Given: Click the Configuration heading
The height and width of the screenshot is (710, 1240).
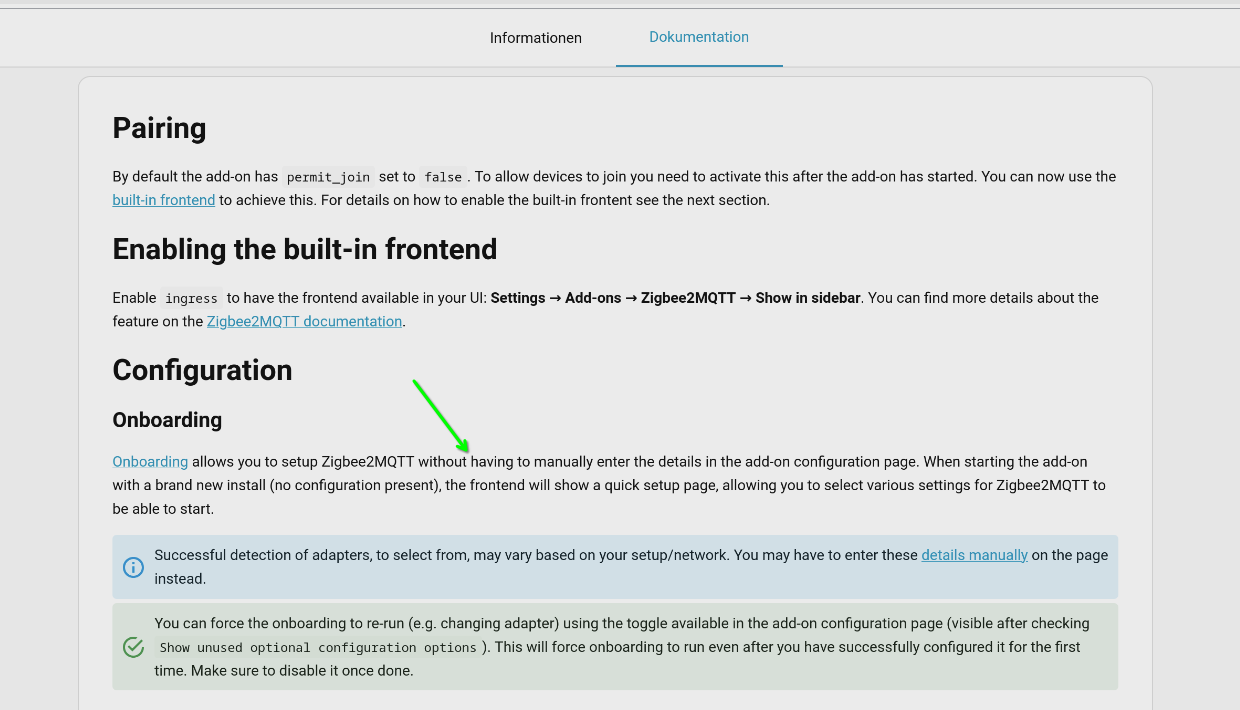Looking at the screenshot, I should click(x=202, y=370).
